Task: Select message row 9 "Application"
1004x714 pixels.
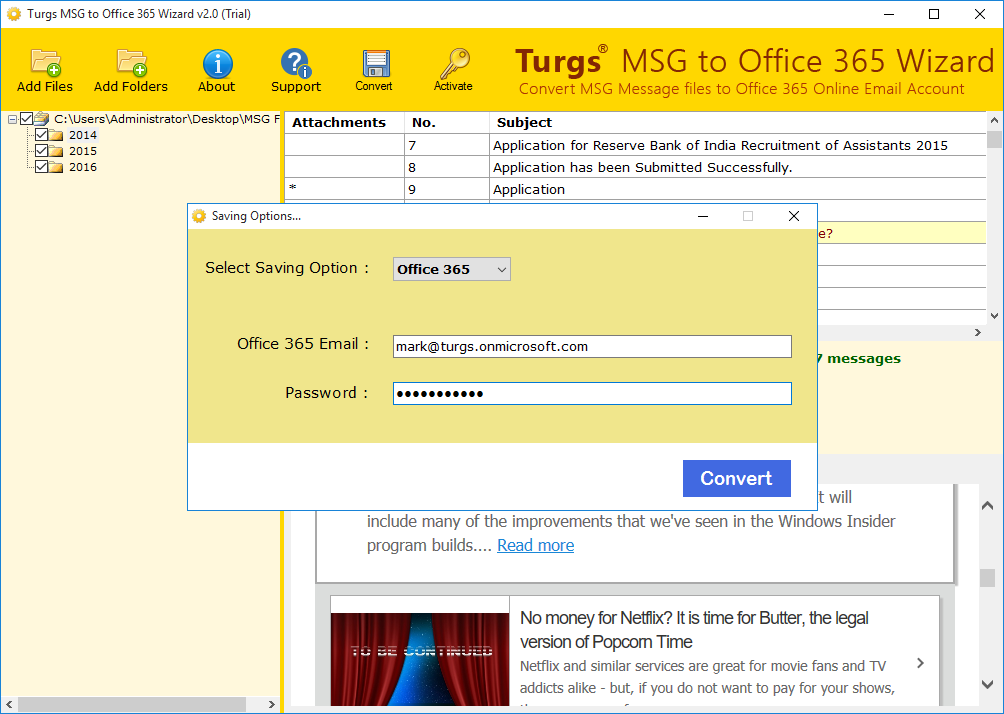Action: (635, 190)
